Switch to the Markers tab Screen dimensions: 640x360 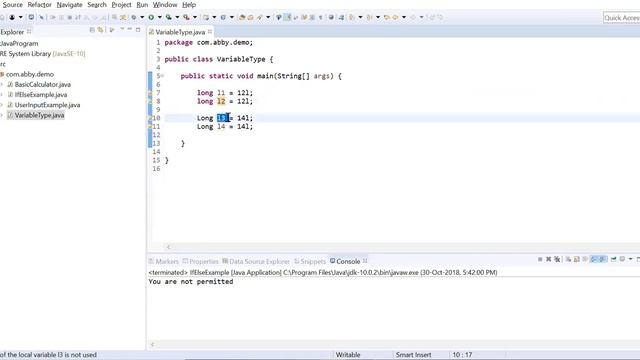pyautogui.click(x=163, y=261)
